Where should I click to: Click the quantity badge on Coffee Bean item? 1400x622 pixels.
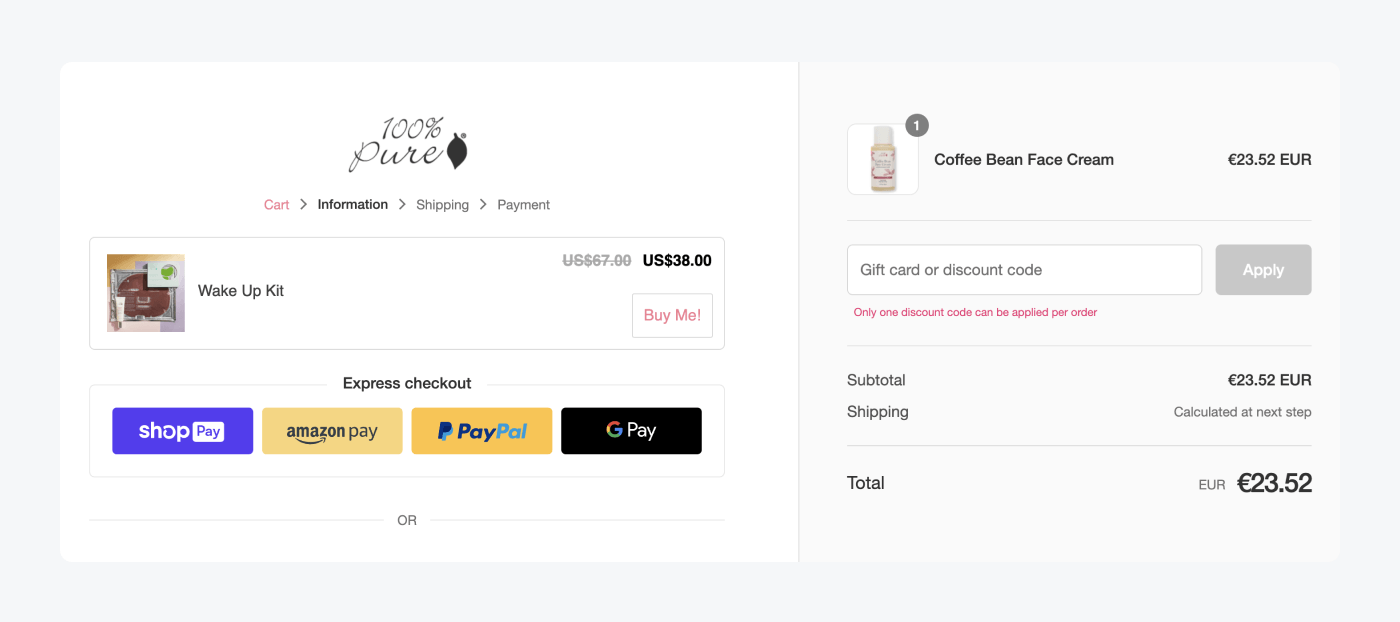coord(916,125)
